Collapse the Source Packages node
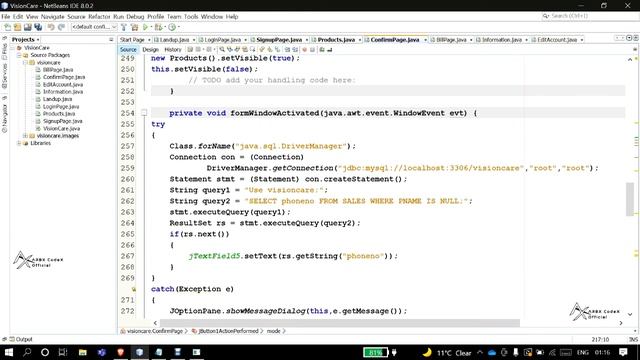640x360 pixels. pyautogui.click(x=19, y=55)
